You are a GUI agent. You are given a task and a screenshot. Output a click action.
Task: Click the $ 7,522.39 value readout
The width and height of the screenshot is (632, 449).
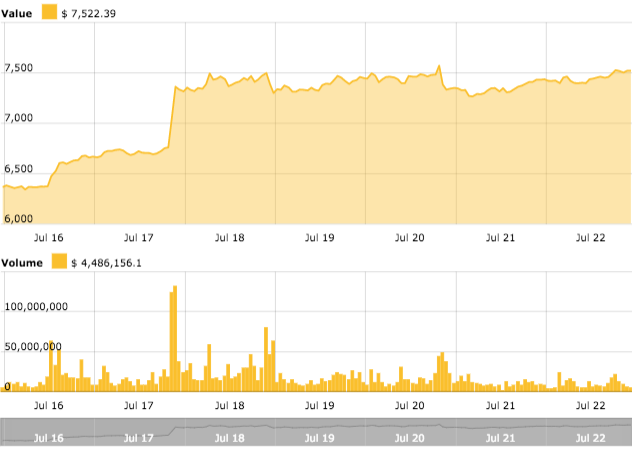88,14
